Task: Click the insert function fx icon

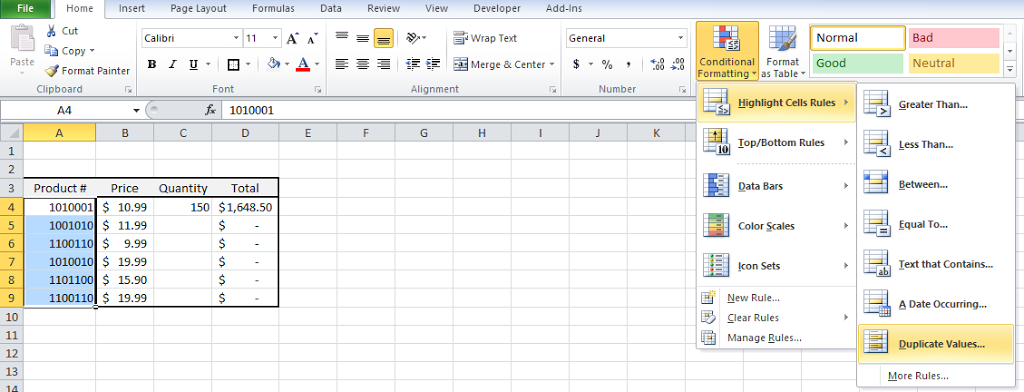Action: (210, 110)
